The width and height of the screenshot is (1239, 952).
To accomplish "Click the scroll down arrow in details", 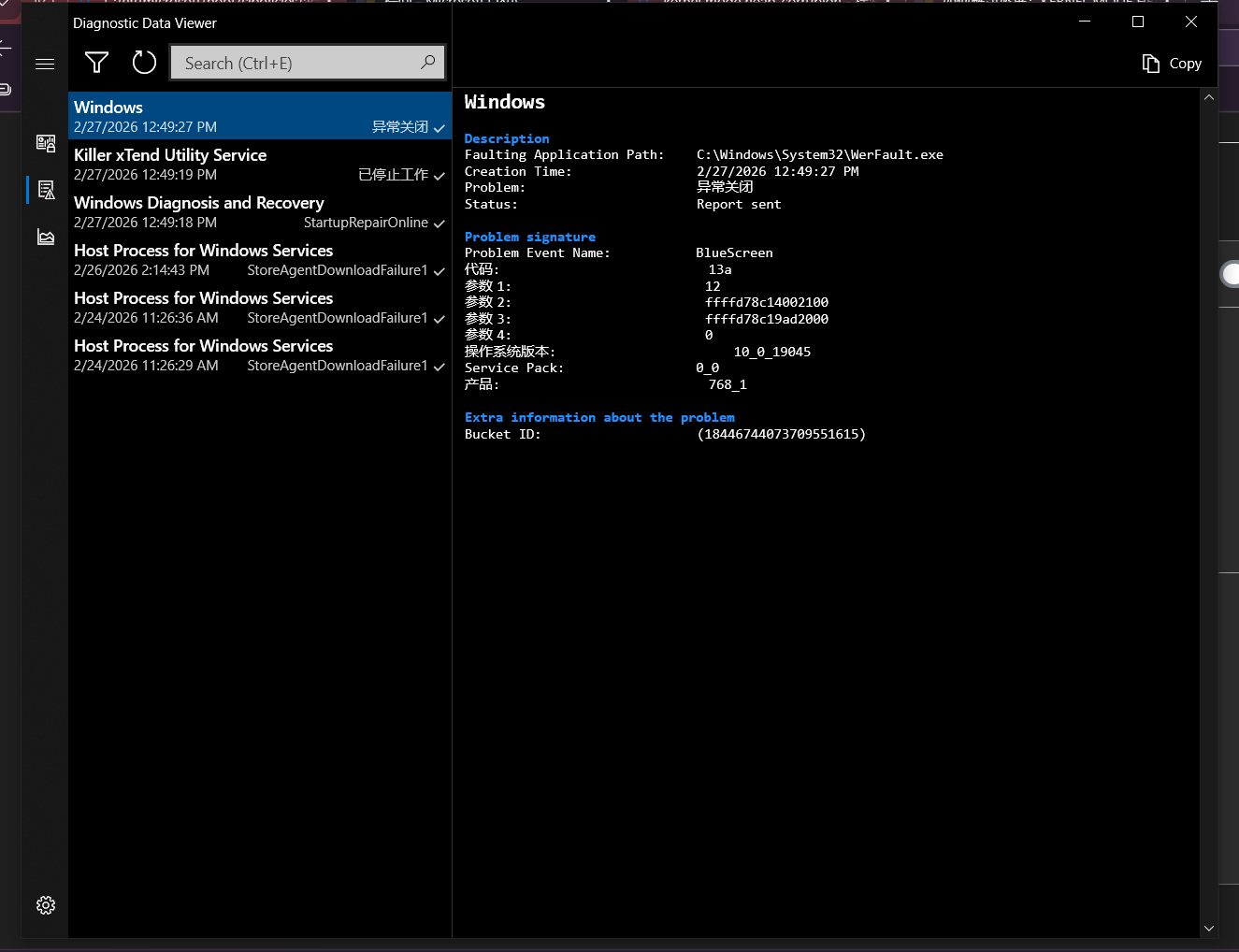I will coord(1208,929).
